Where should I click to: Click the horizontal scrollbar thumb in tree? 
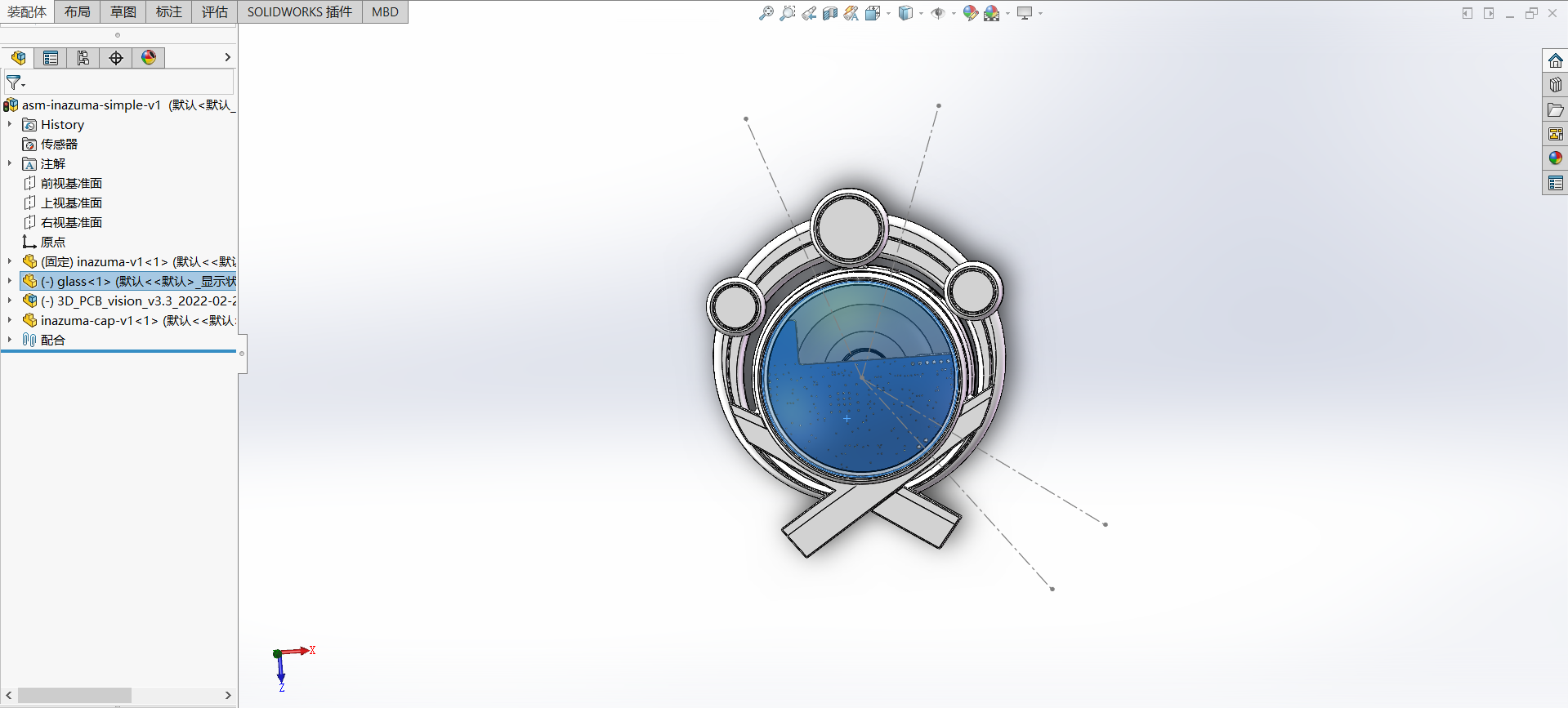pos(74,695)
